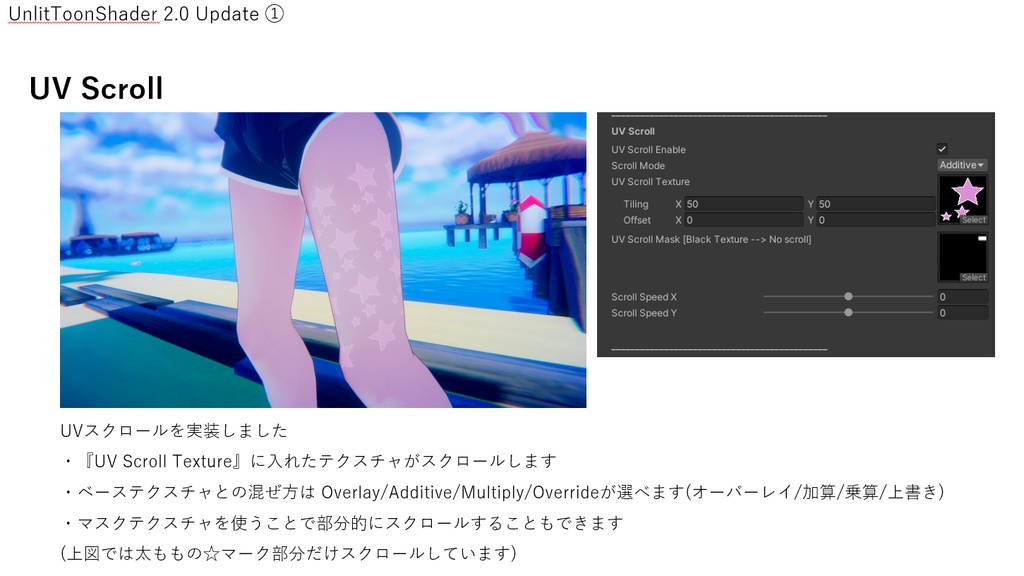Click the Scroll Speed Y number field
The image size is (1024, 576).
coord(964,312)
